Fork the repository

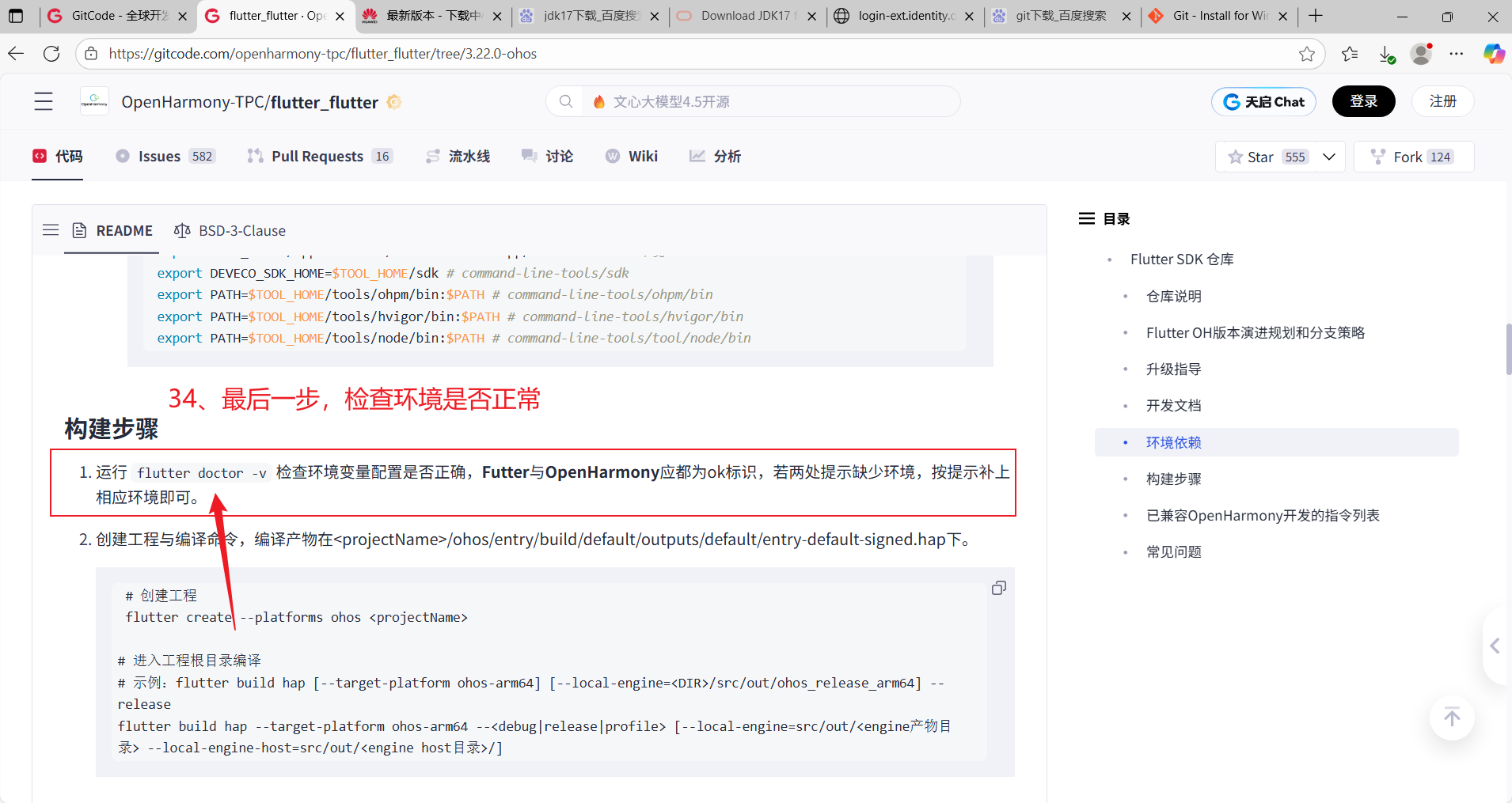[1414, 157]
